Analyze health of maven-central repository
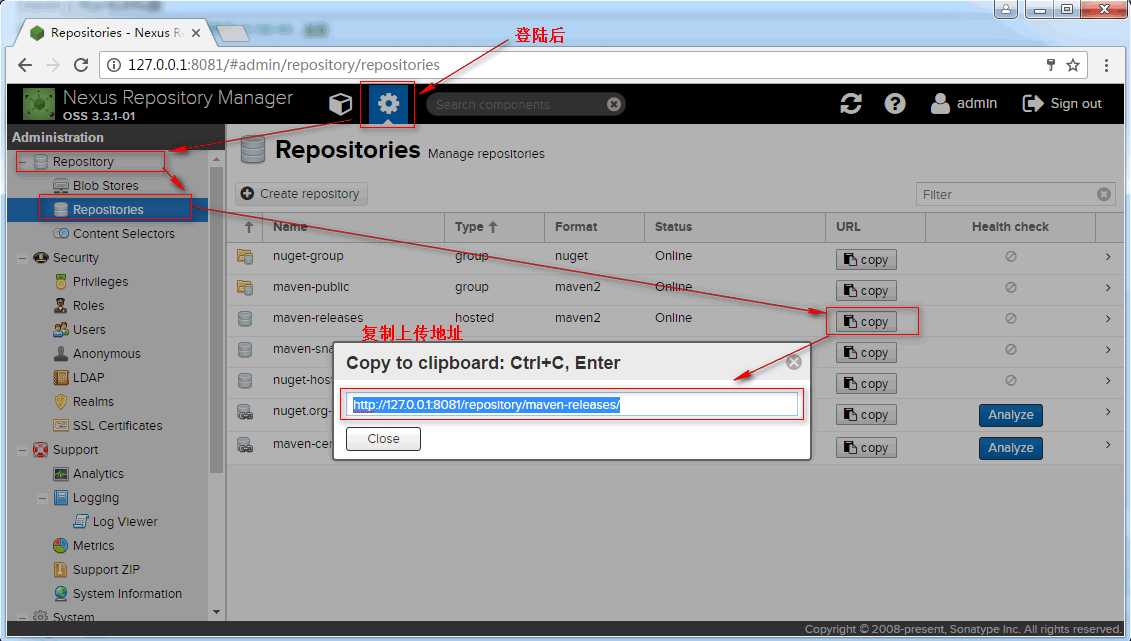1131x641 pixels. [1011, 448]
